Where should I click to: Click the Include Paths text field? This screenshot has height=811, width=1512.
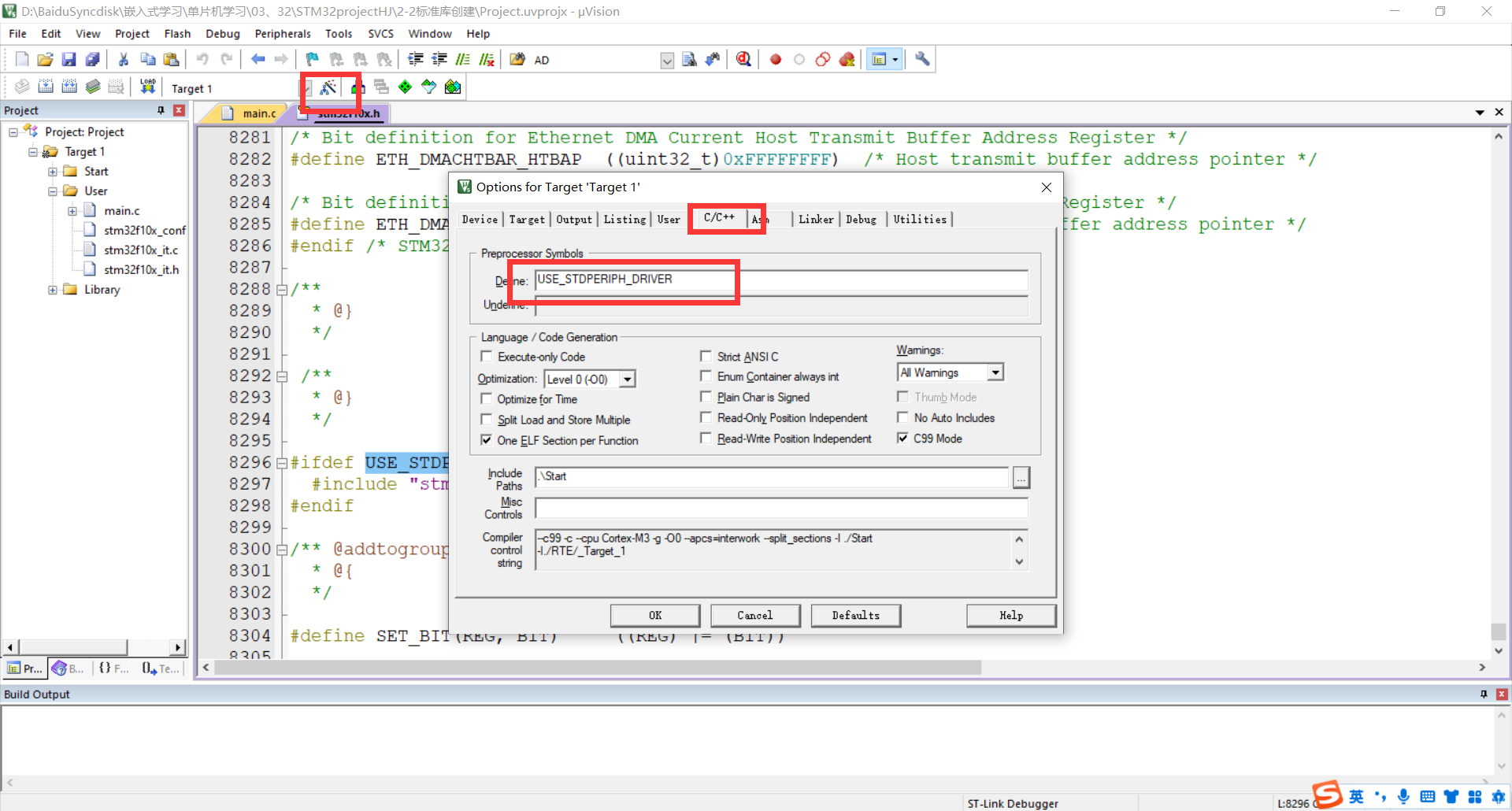(x=772, y=477)
